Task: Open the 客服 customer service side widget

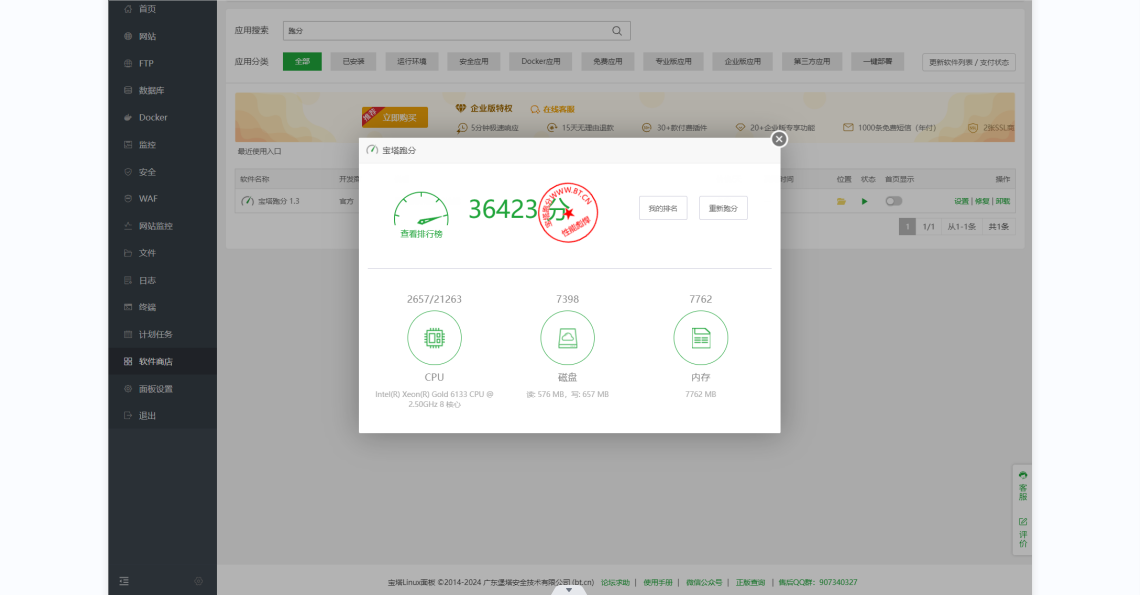Action: click(x=1023, y=486)
